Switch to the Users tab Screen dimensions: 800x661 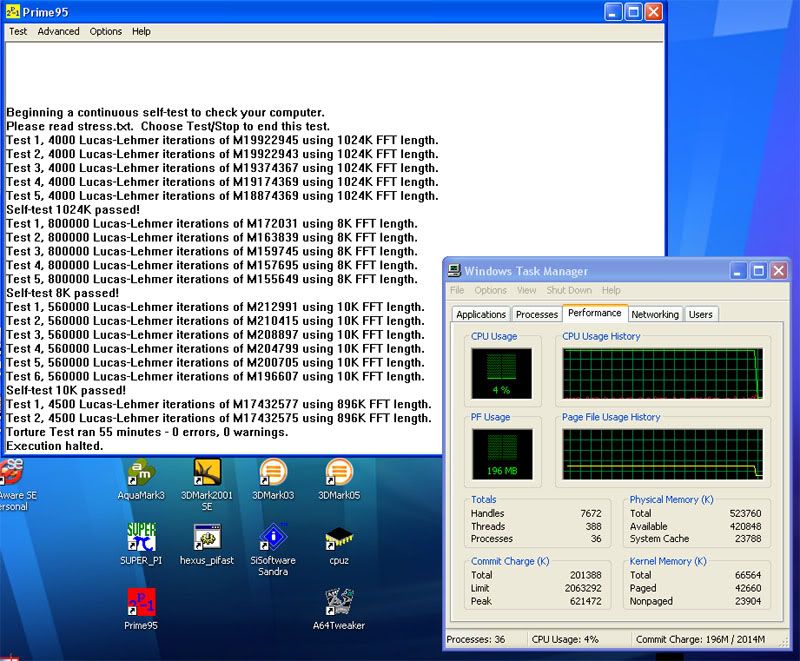pos(701,314)
